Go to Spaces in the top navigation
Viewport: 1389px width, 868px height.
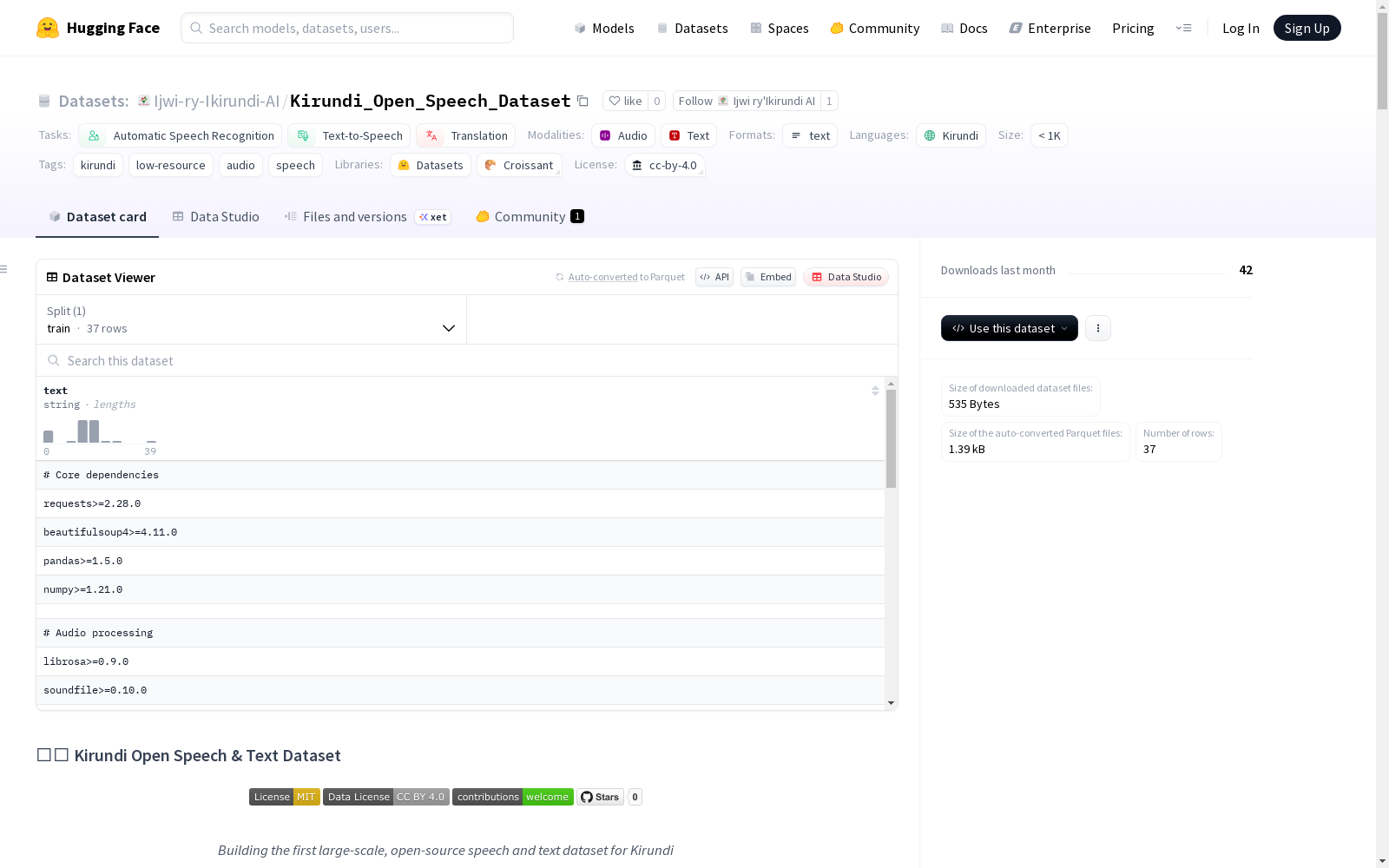pyautogui.click(x=779, y=28)
